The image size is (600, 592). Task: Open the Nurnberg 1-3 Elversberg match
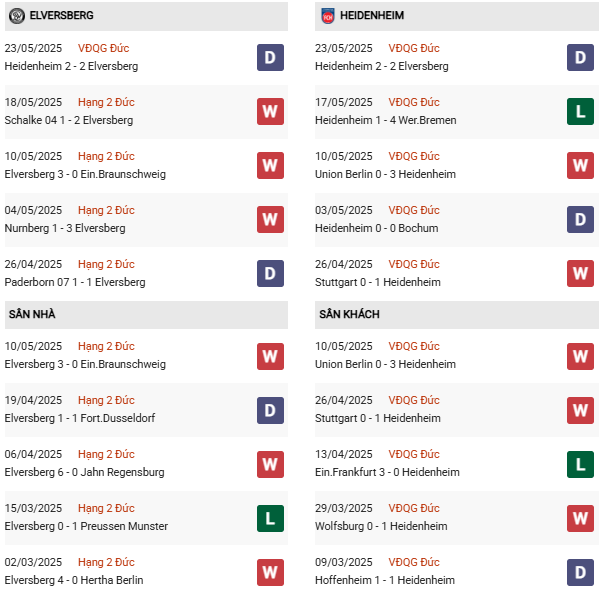click(65, 228)
